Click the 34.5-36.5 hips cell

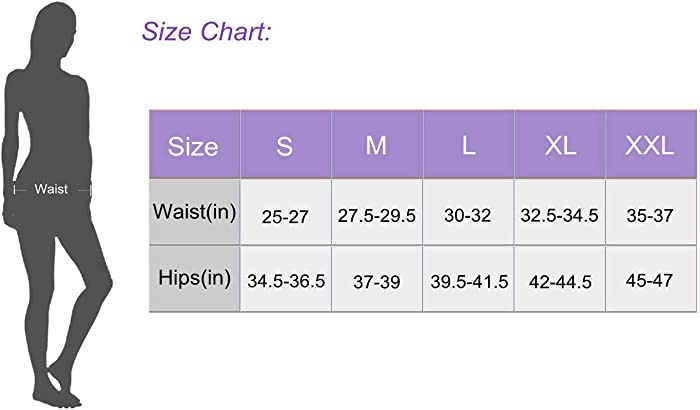[x=286, y=278]
